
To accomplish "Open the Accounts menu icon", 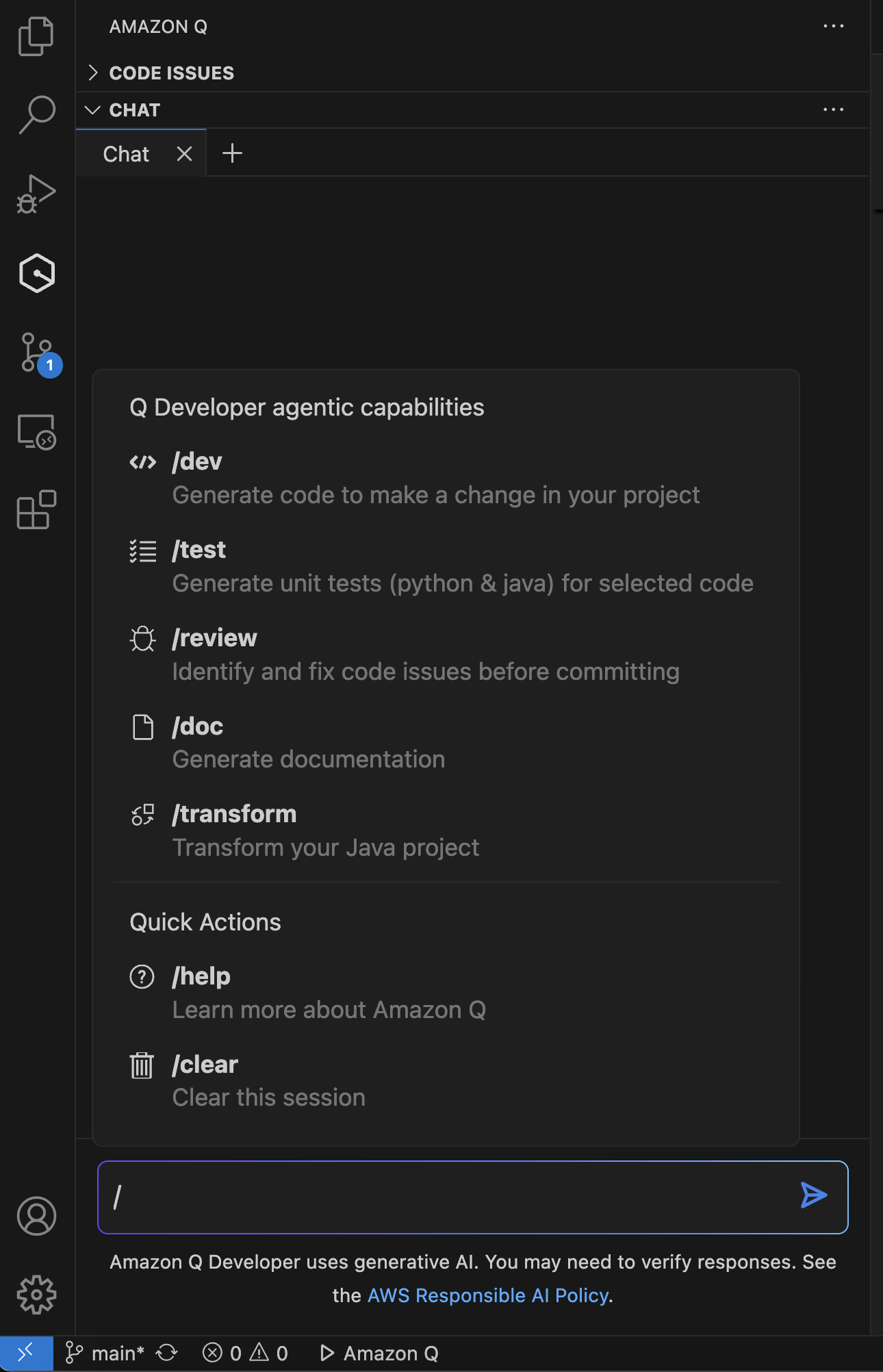I will [x=36, y=1216].
